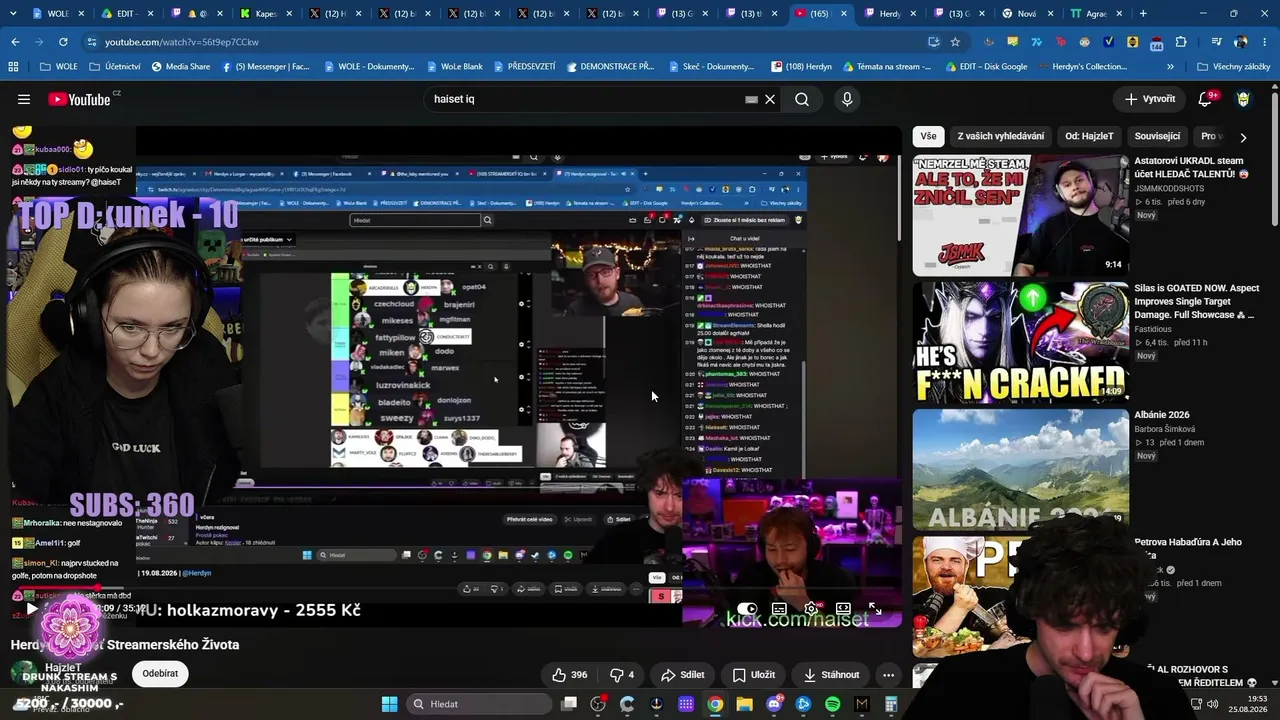The width and height of the screenshot is (1280, 720).
Task: Enter fullscreen in the video player
Action: tap(875, 609)
